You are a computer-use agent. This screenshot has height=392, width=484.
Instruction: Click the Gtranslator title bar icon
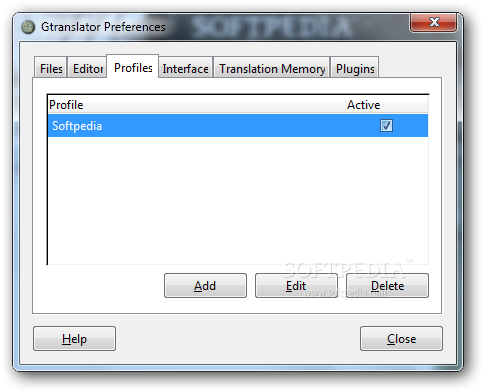(x=28, y=27)
